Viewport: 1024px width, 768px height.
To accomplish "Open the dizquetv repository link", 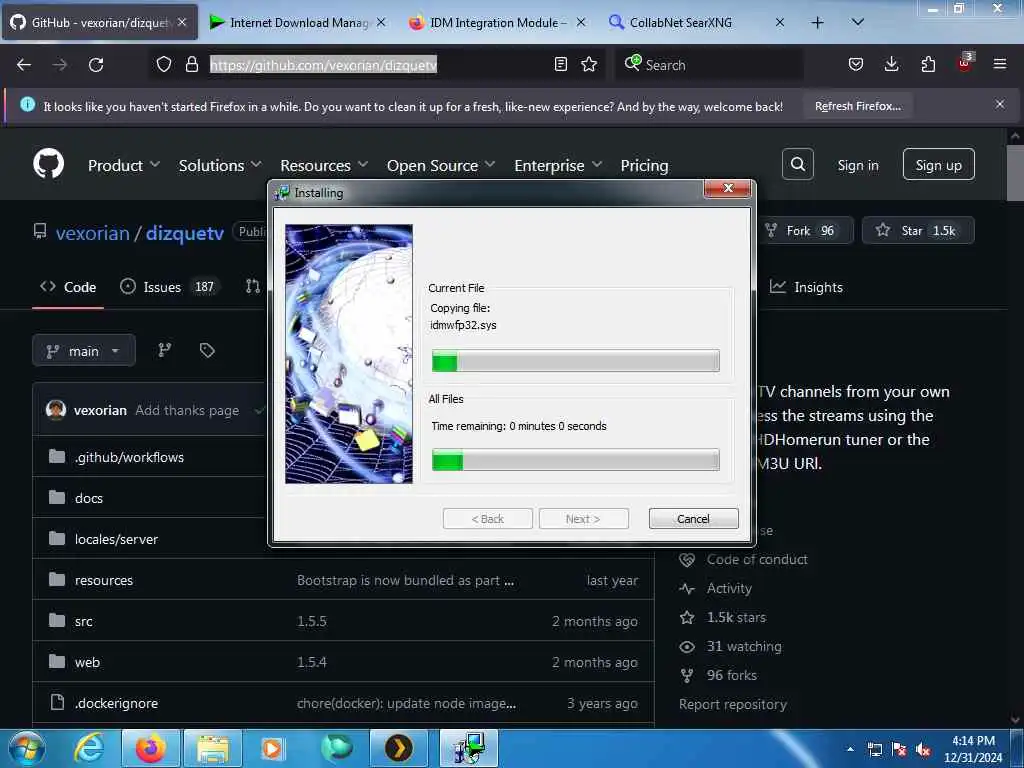I will [185, 232].
